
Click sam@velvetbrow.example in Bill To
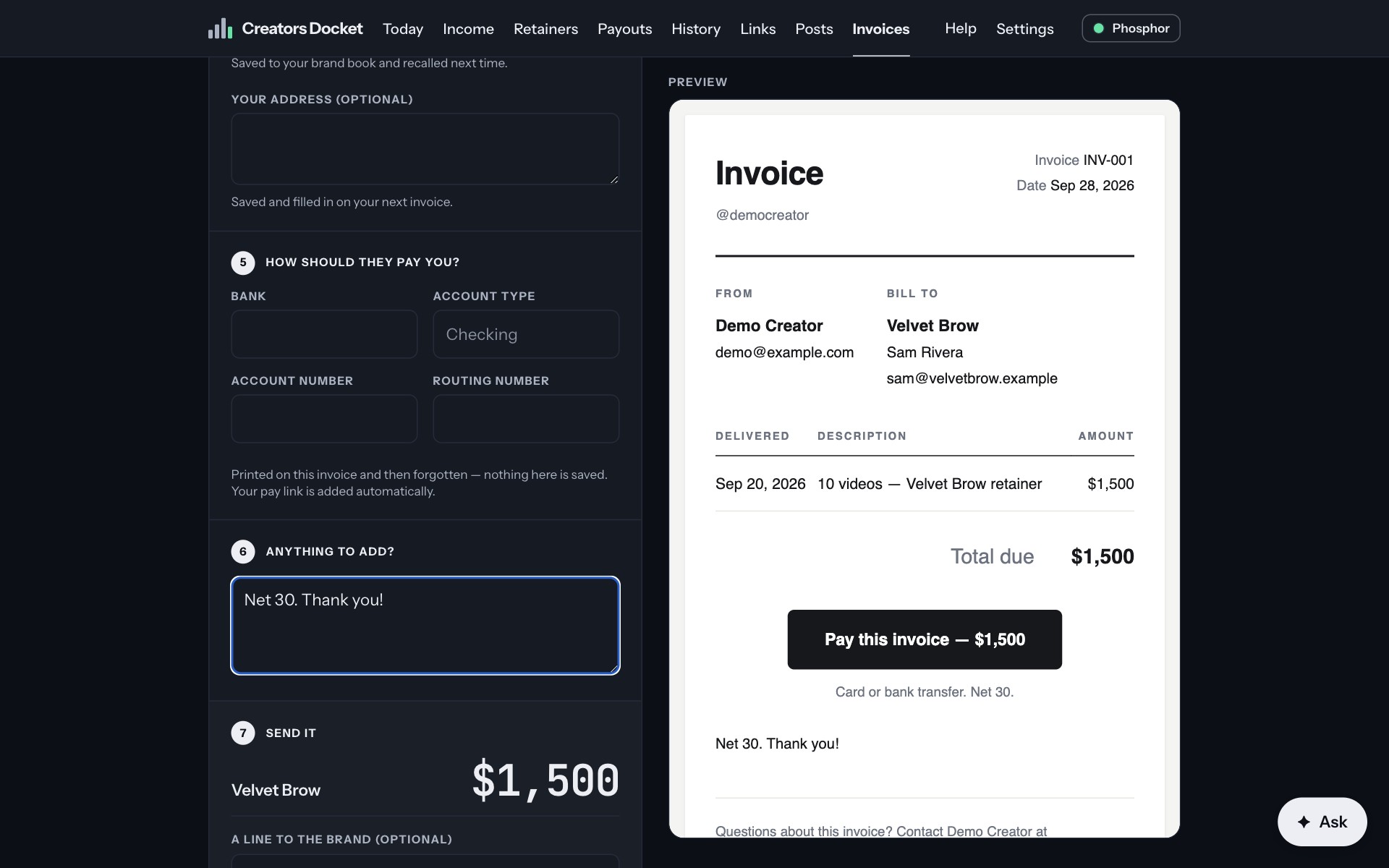click(x=972, y=378)
